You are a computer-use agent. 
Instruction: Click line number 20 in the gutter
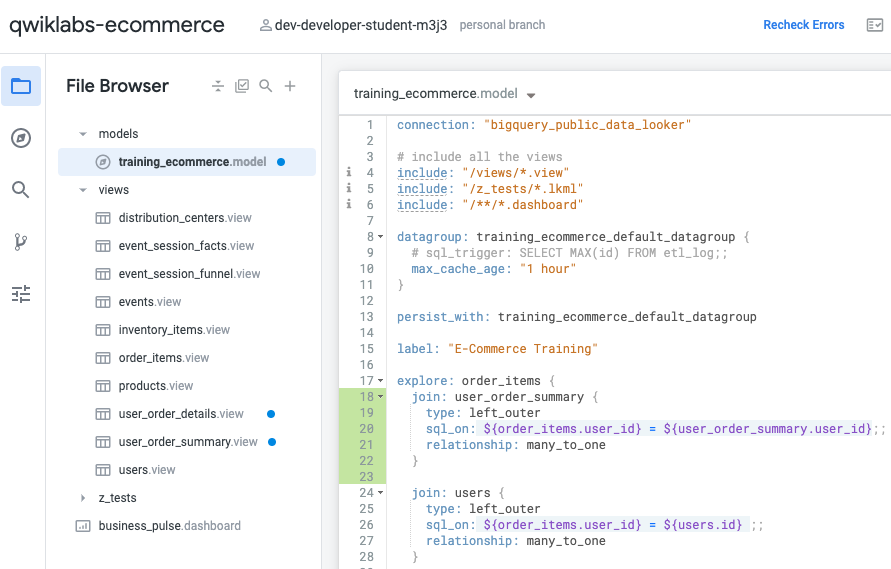click(367, 429)
